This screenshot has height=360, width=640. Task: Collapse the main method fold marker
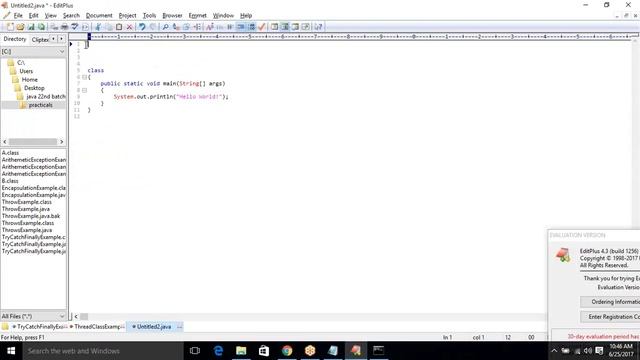point(84,90)
